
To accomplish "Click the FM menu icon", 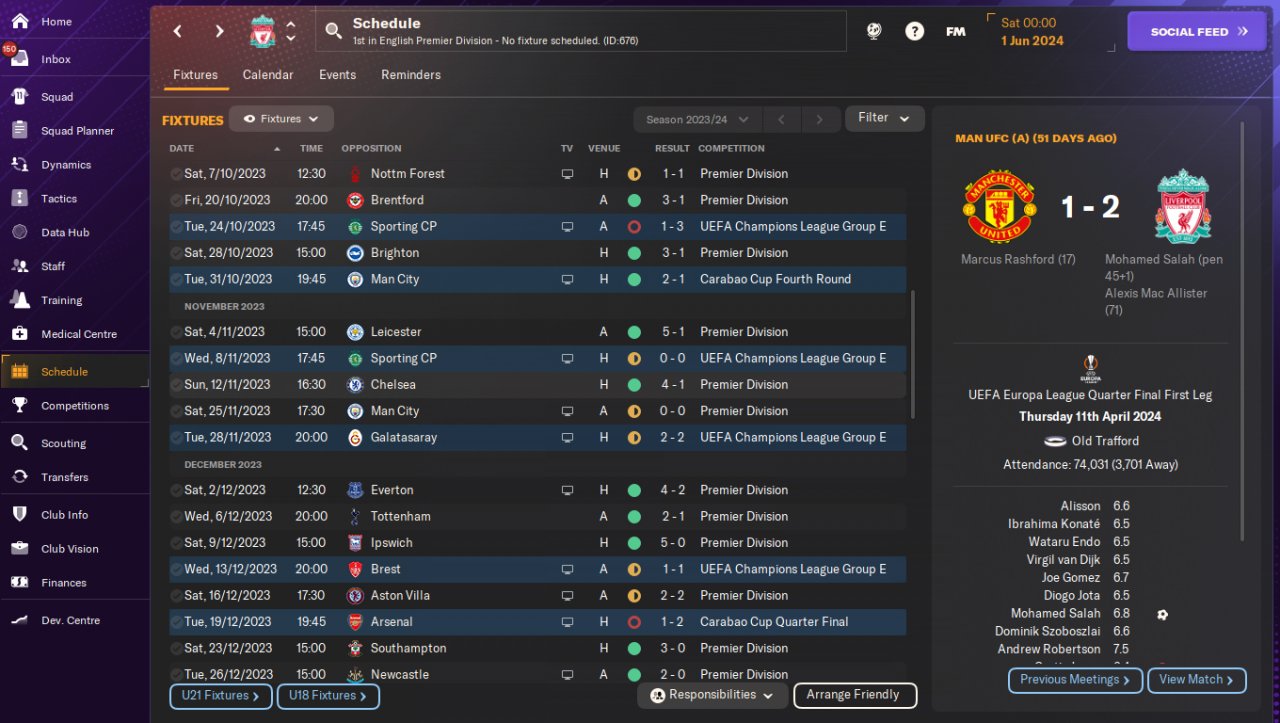I will point(955,31).
